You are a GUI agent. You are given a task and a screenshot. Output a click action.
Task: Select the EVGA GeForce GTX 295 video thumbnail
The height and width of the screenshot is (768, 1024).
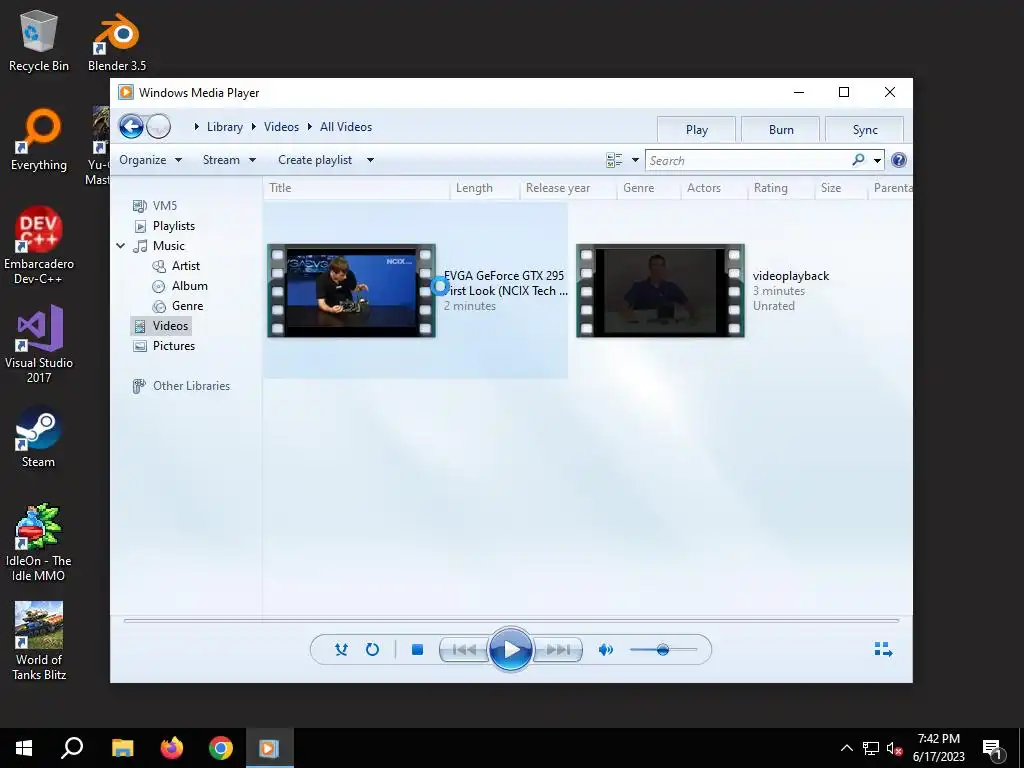[x=351, y=291]
